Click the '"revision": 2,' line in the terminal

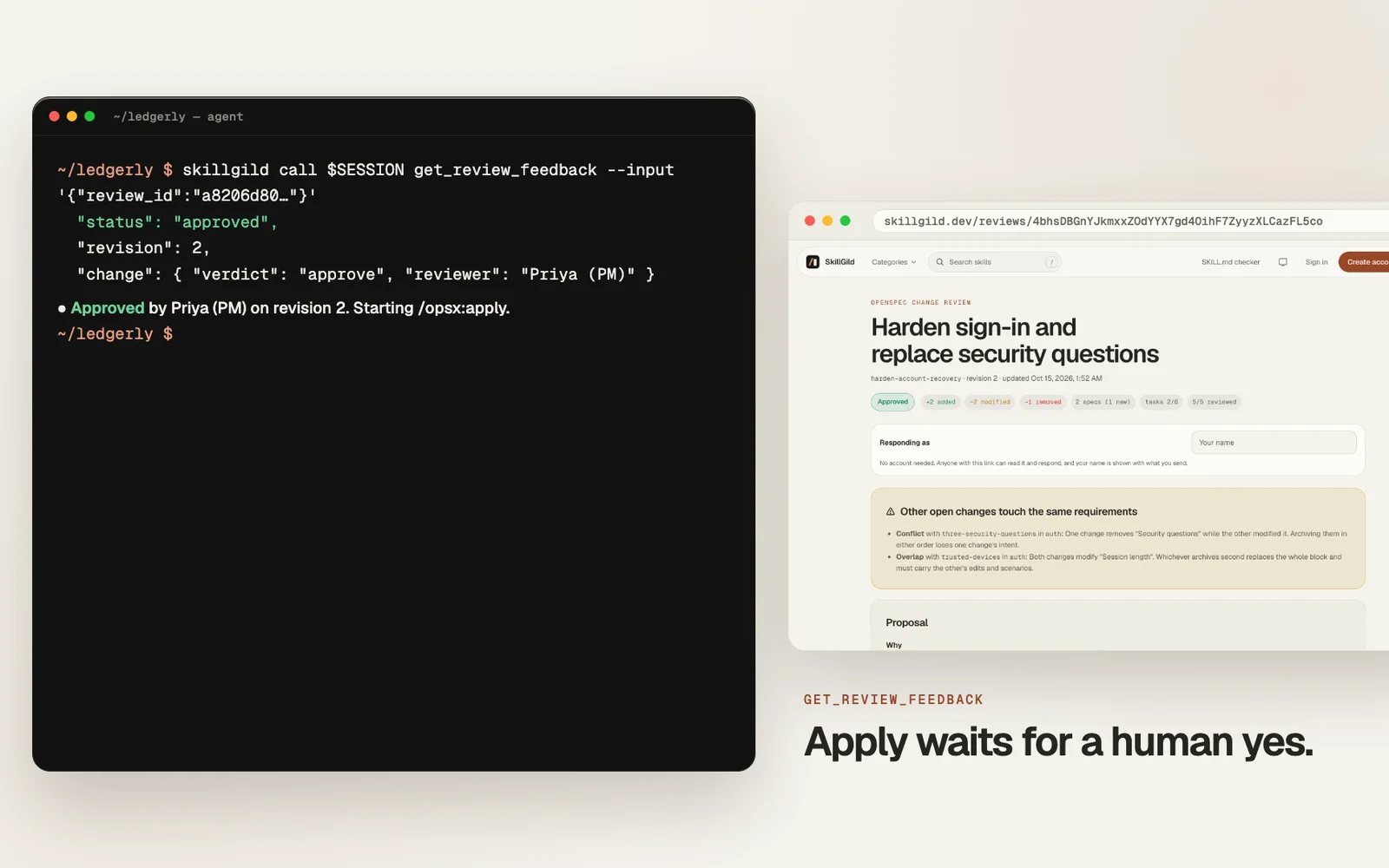[x=143, y=248]
